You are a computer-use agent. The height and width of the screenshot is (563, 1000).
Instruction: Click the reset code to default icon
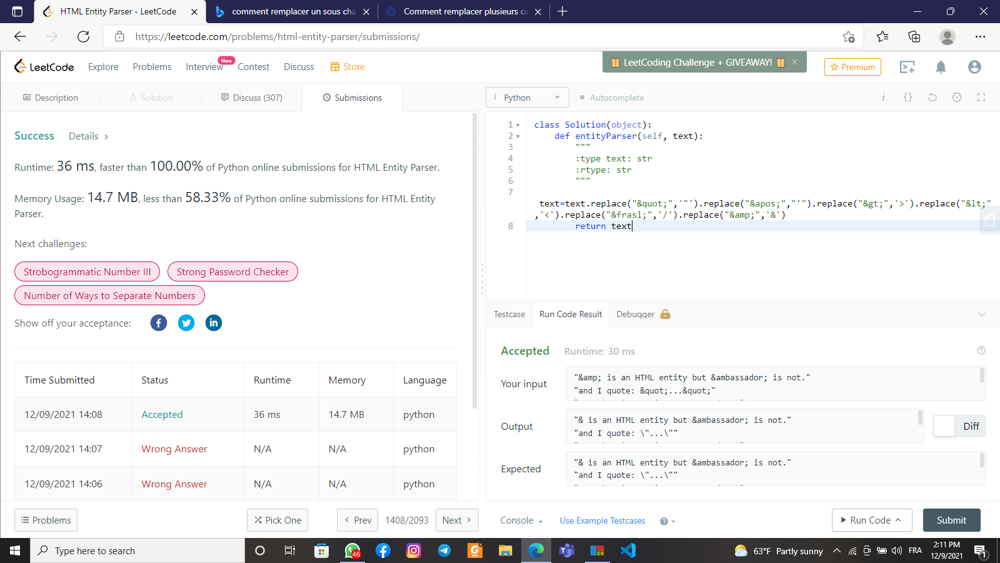(x=932, y=98)
